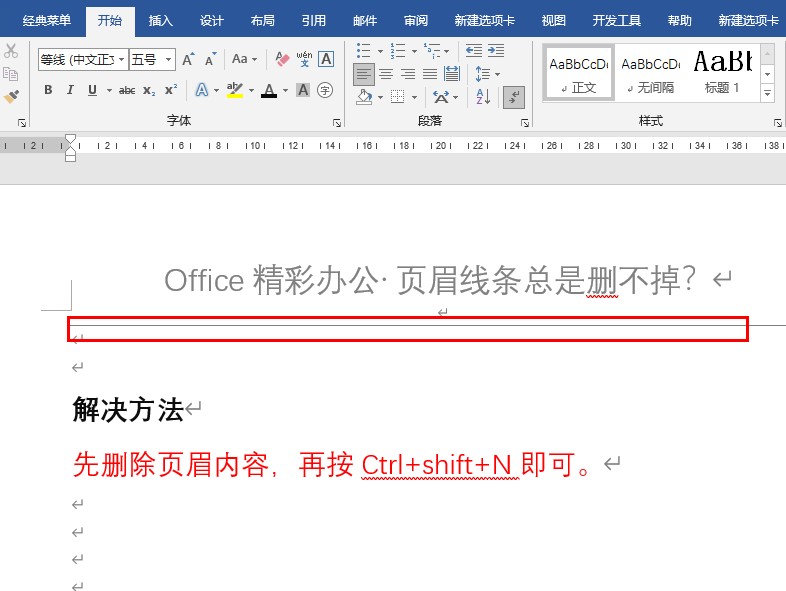
Task: Apply yellow text highlight color
Action: coord(235,90)
